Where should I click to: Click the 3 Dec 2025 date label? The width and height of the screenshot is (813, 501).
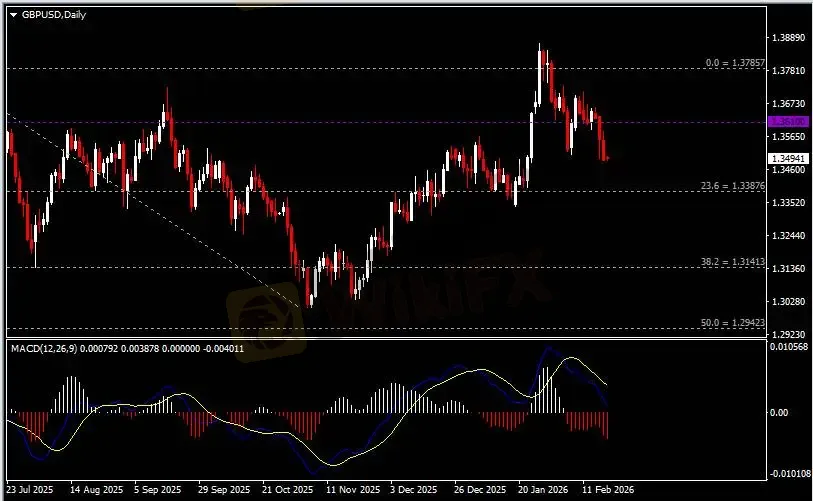(x=414, y=490)
